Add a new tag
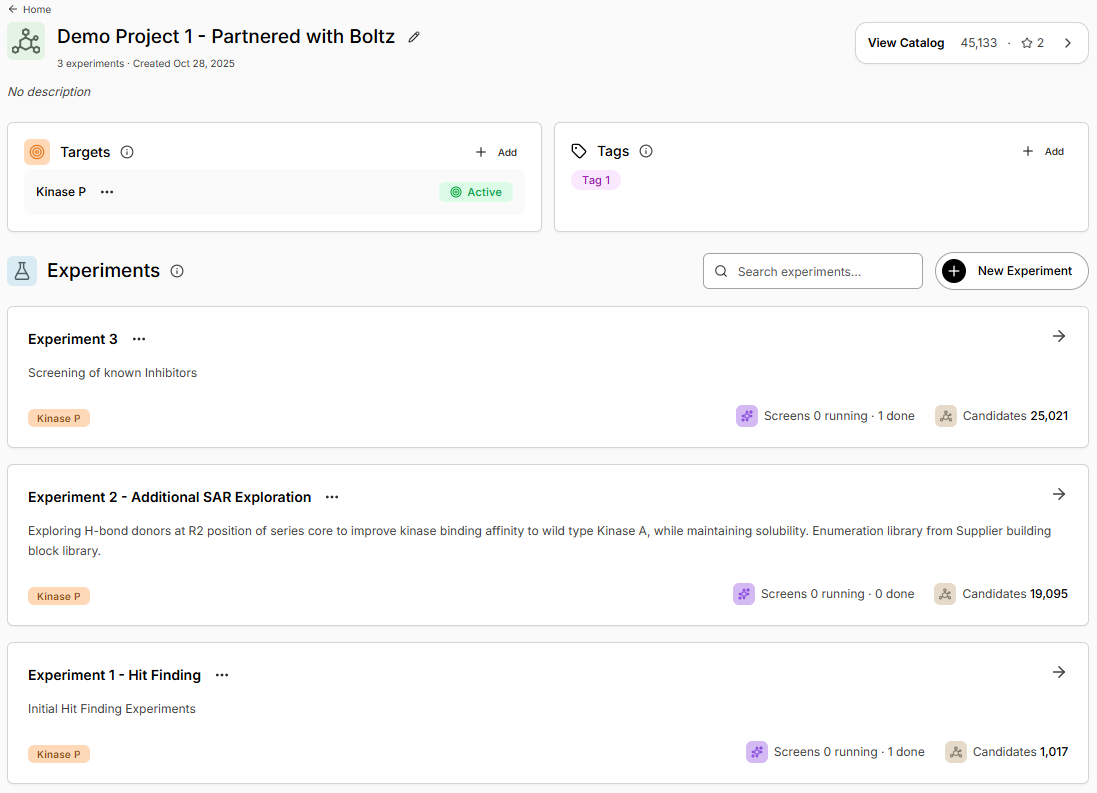Screen dimensions: 1097x793 pyautogui.click(x=1043, y=151)
